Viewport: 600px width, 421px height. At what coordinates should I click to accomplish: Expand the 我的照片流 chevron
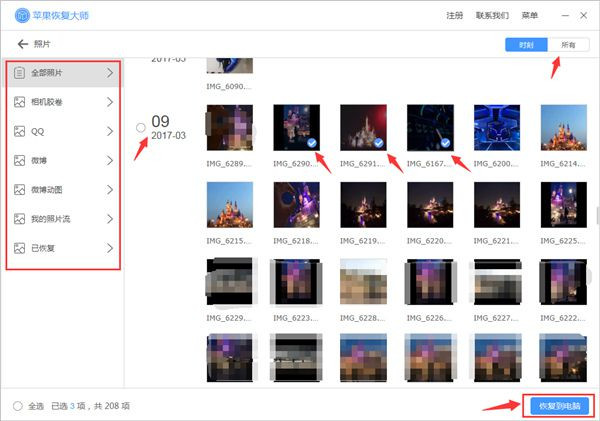[x=109, y=218]
